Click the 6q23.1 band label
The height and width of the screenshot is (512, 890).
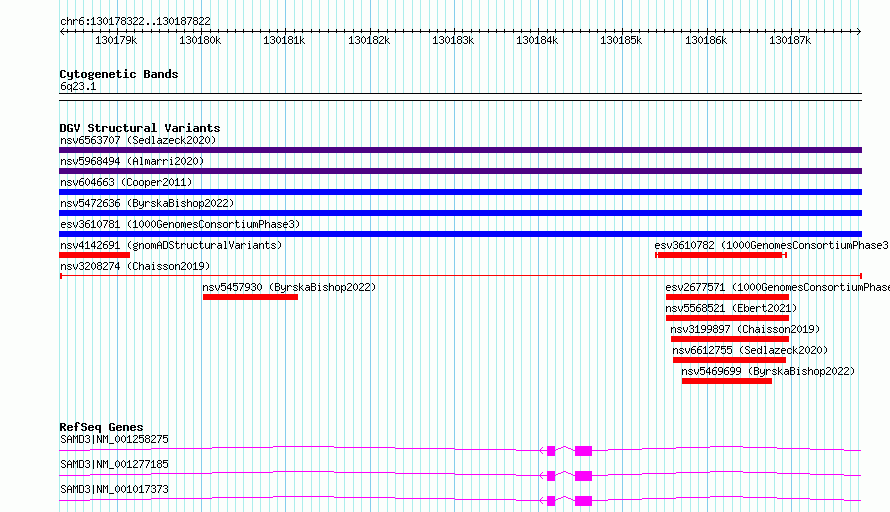(78, 86)
